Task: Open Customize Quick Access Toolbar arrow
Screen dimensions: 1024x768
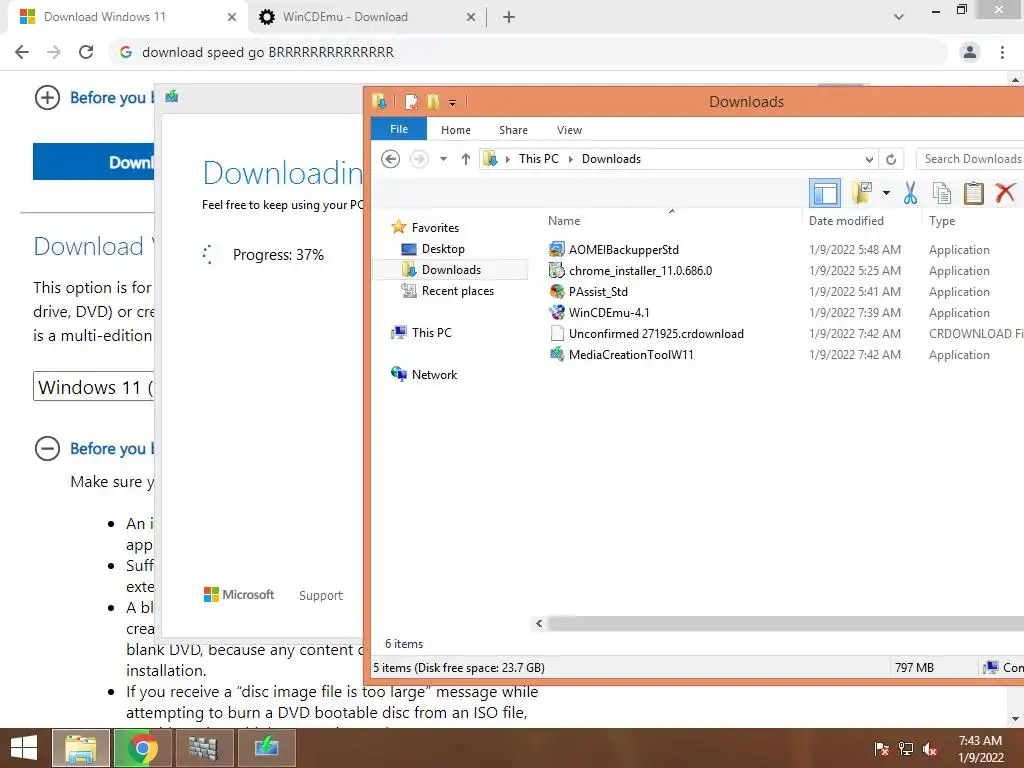Action: point(452,103)
